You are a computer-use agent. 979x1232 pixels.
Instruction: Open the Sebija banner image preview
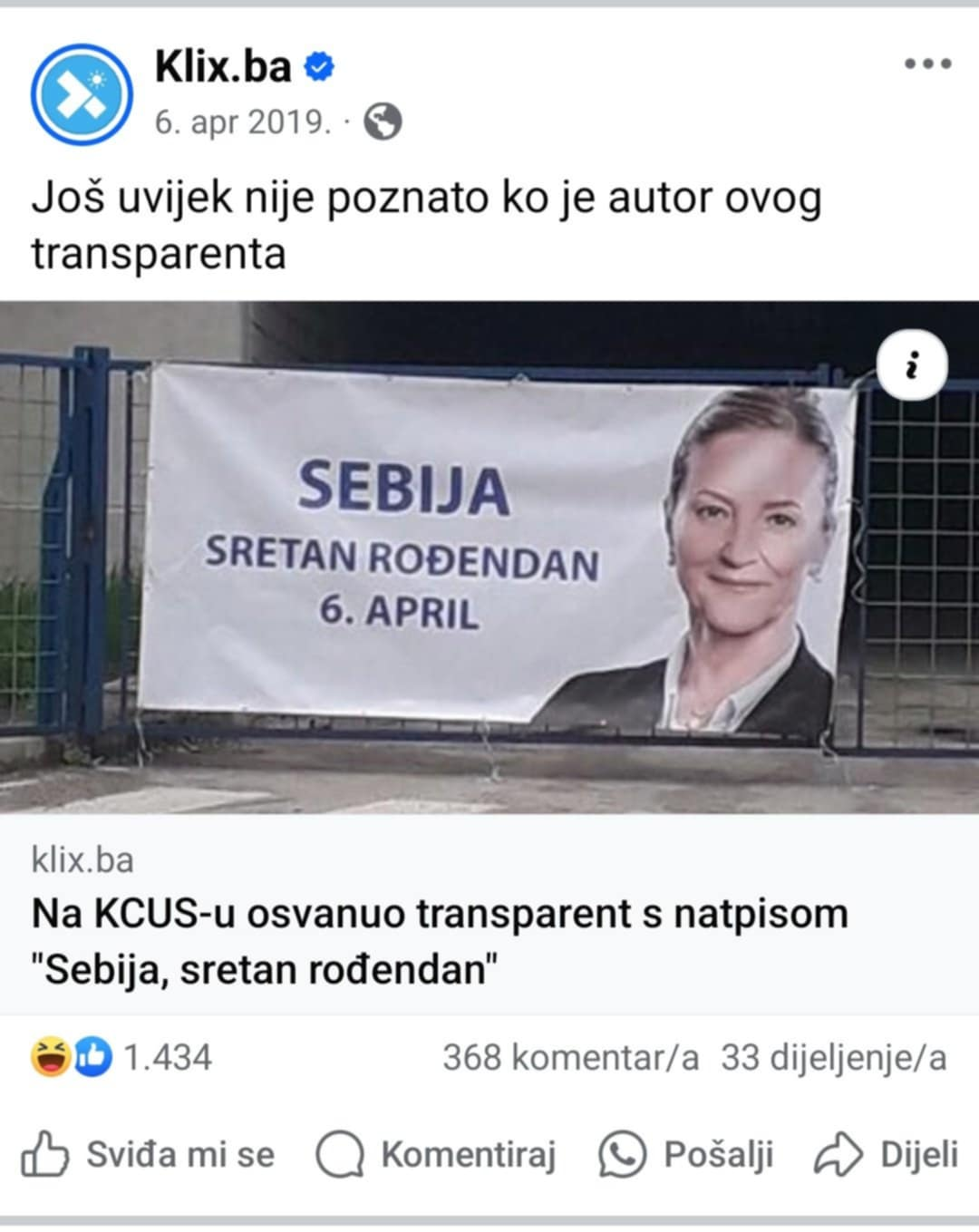(489, 557)
